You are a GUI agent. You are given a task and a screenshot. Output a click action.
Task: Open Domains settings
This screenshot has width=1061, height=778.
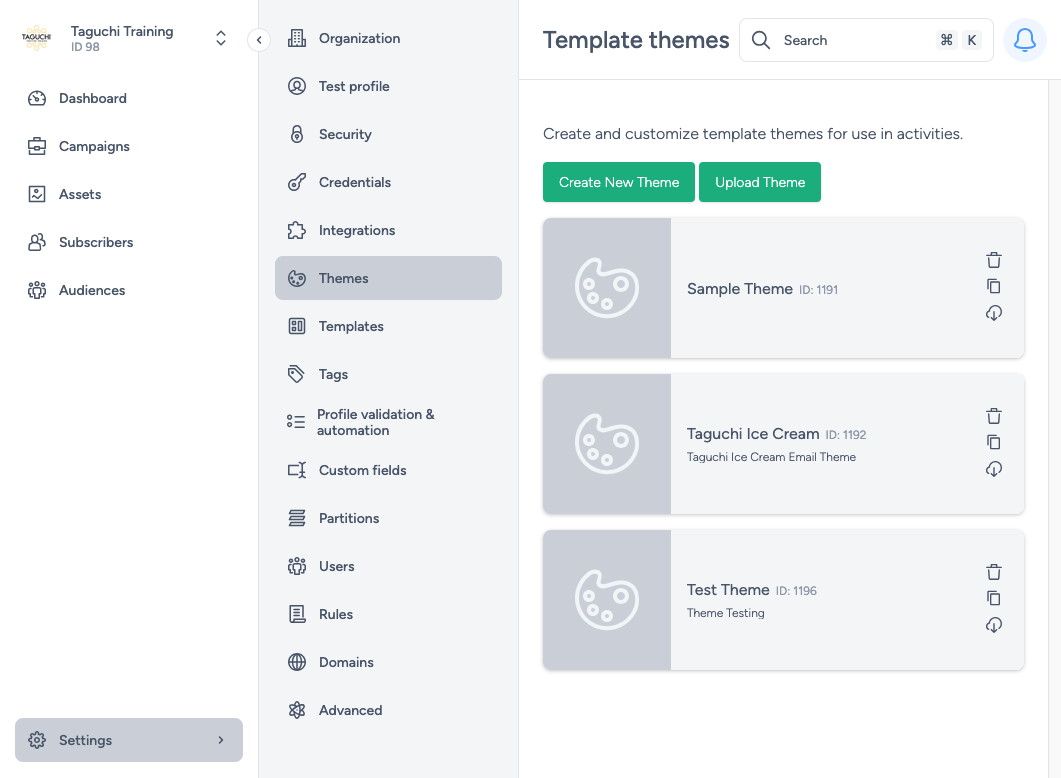pyautogui.click(x=388, y=662)
